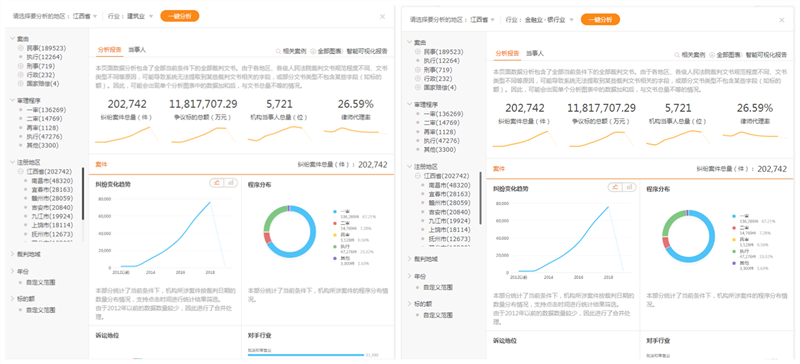Click region list scrollbar in 银行业 panel

pos(480,198)
